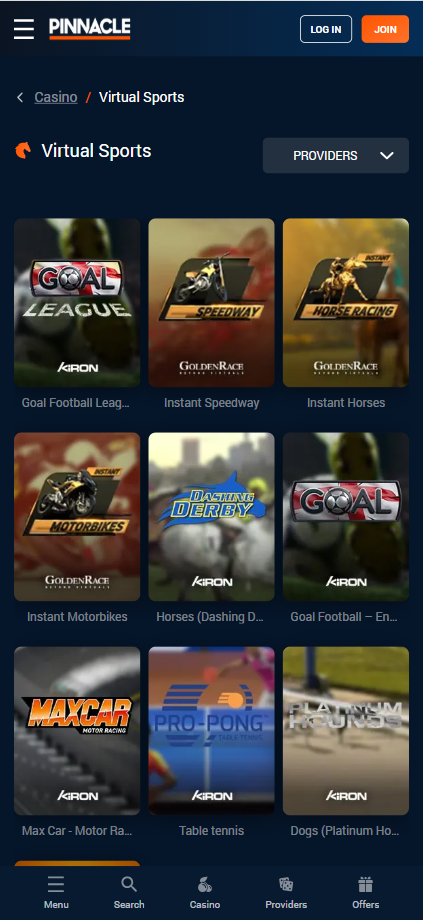Open the hamburger menu icon at top
The height and width of the screenshot is (920, 423).
pyautogui.click(x=24, y=29)
